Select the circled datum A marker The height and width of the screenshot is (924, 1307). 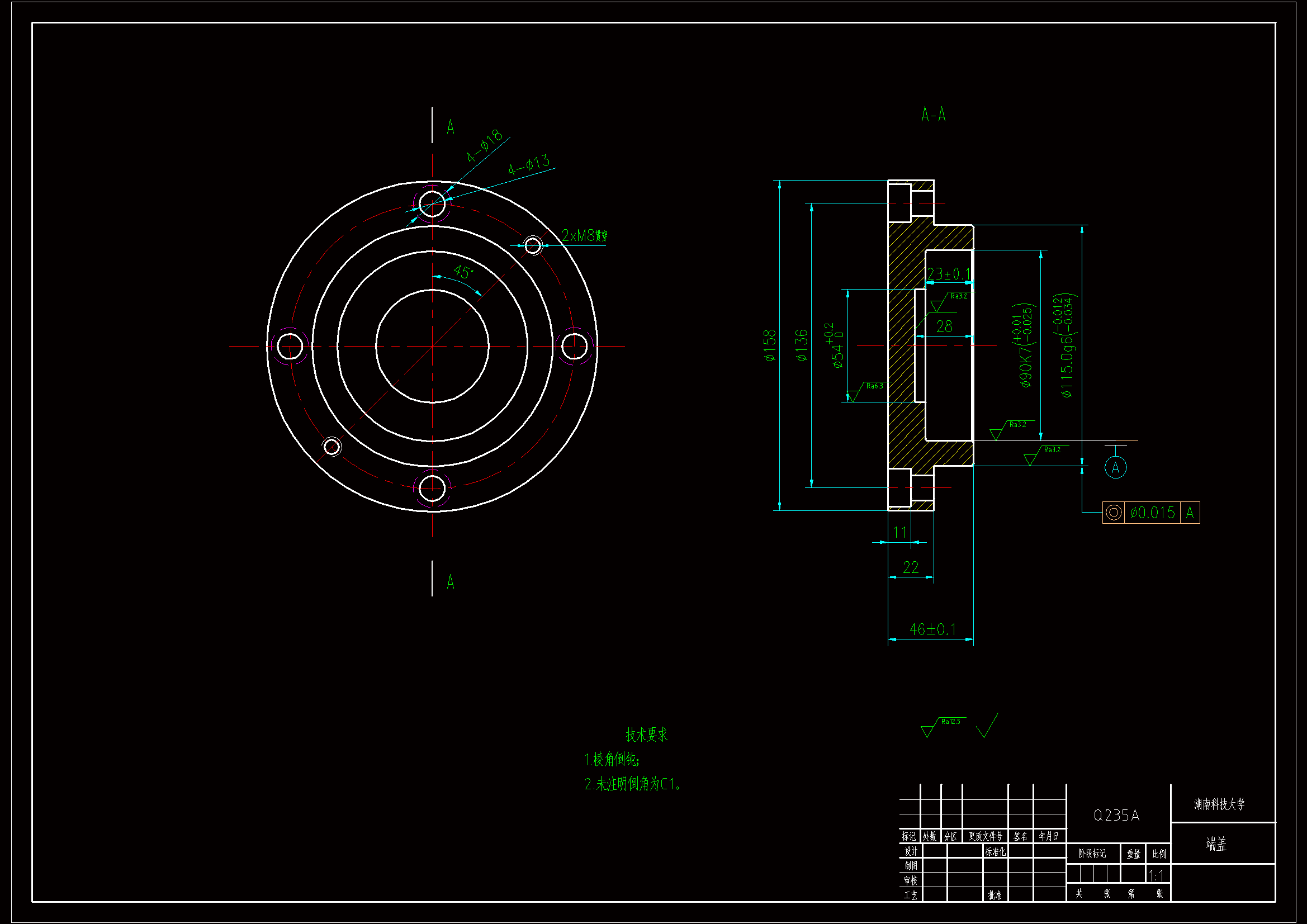[1115, 467]
